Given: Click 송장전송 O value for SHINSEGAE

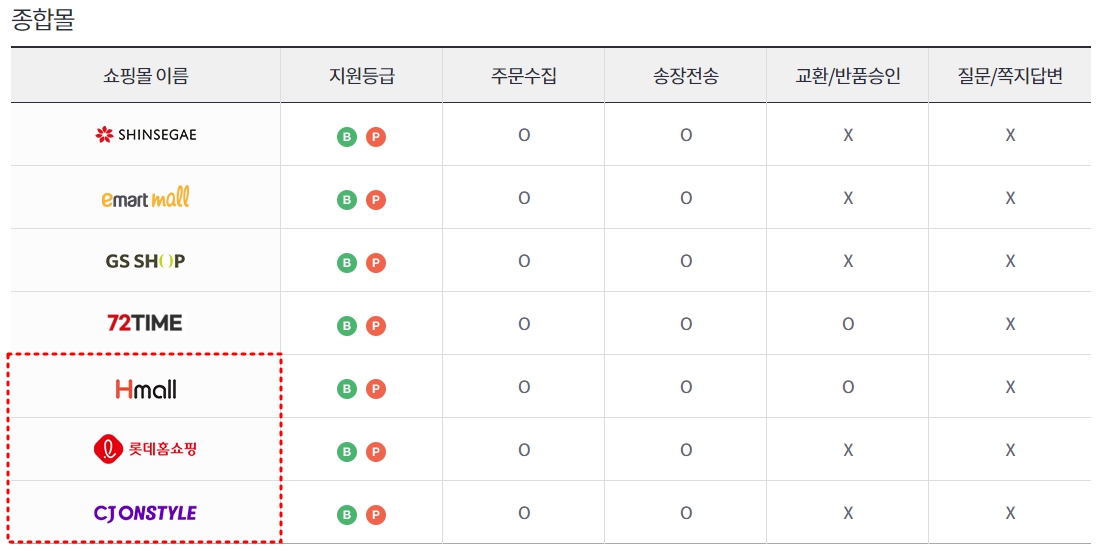Looking at the screenshot, I should 686,135.
